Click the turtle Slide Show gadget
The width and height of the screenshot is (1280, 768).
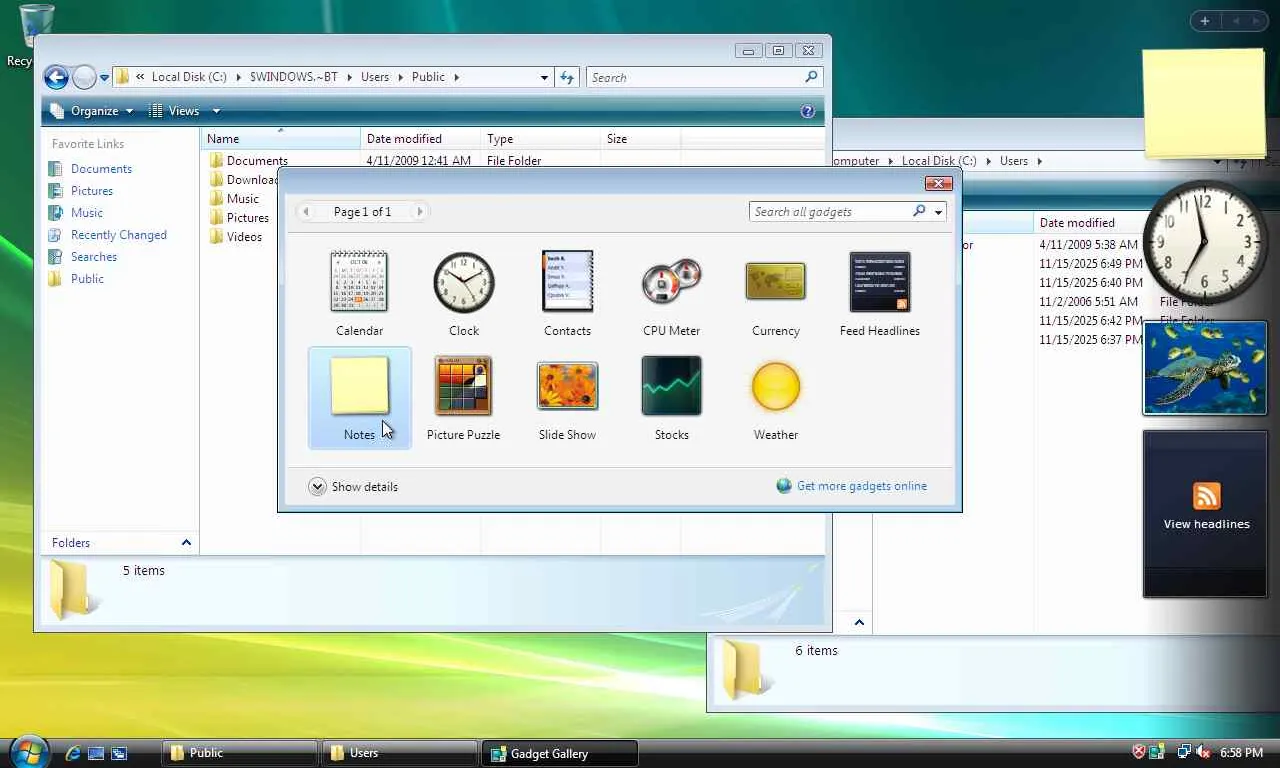1205,368
